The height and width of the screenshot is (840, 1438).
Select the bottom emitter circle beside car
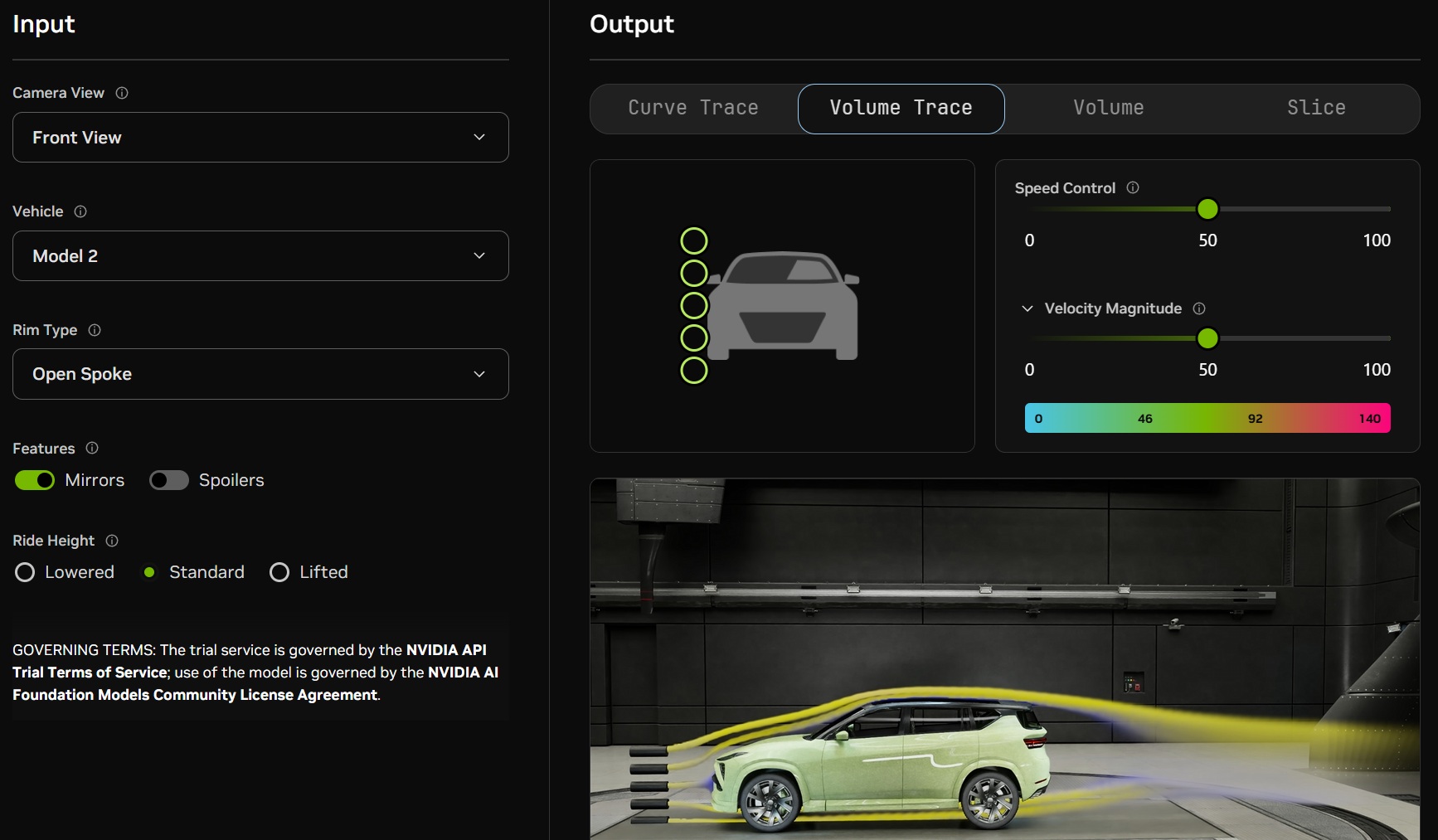[694, 371]
